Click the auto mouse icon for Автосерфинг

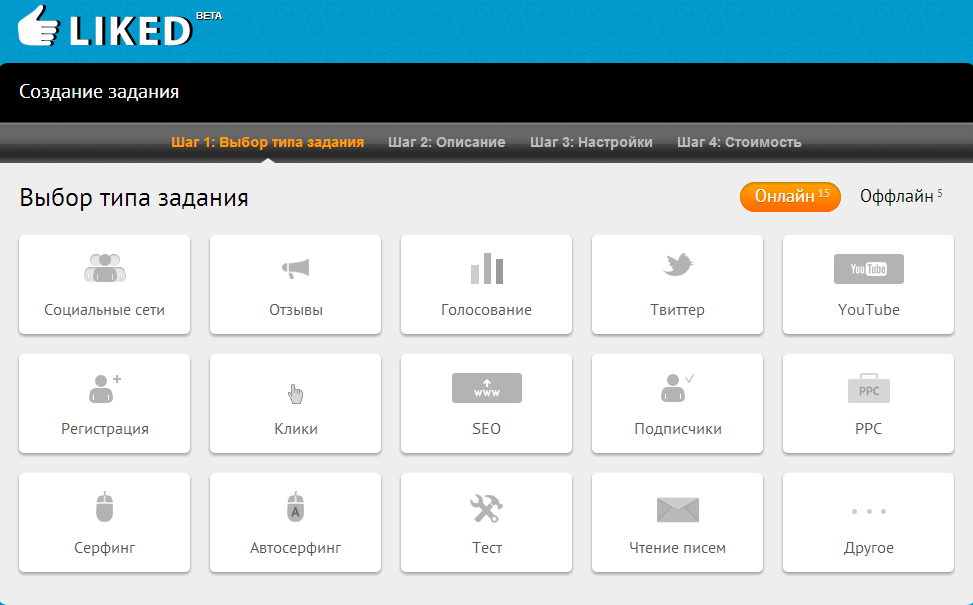point(295,506)
